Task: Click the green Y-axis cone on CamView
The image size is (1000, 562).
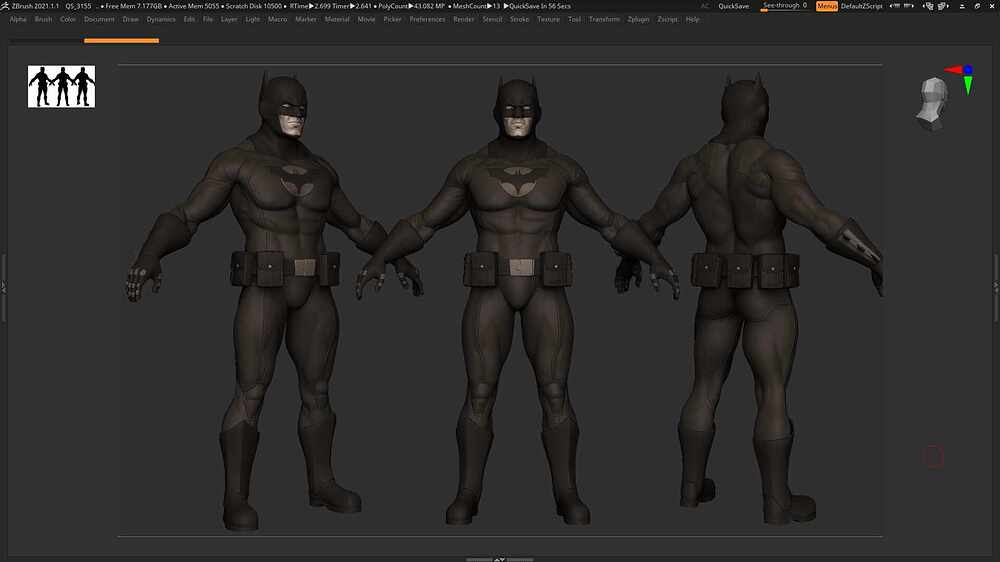Action: 968,85
